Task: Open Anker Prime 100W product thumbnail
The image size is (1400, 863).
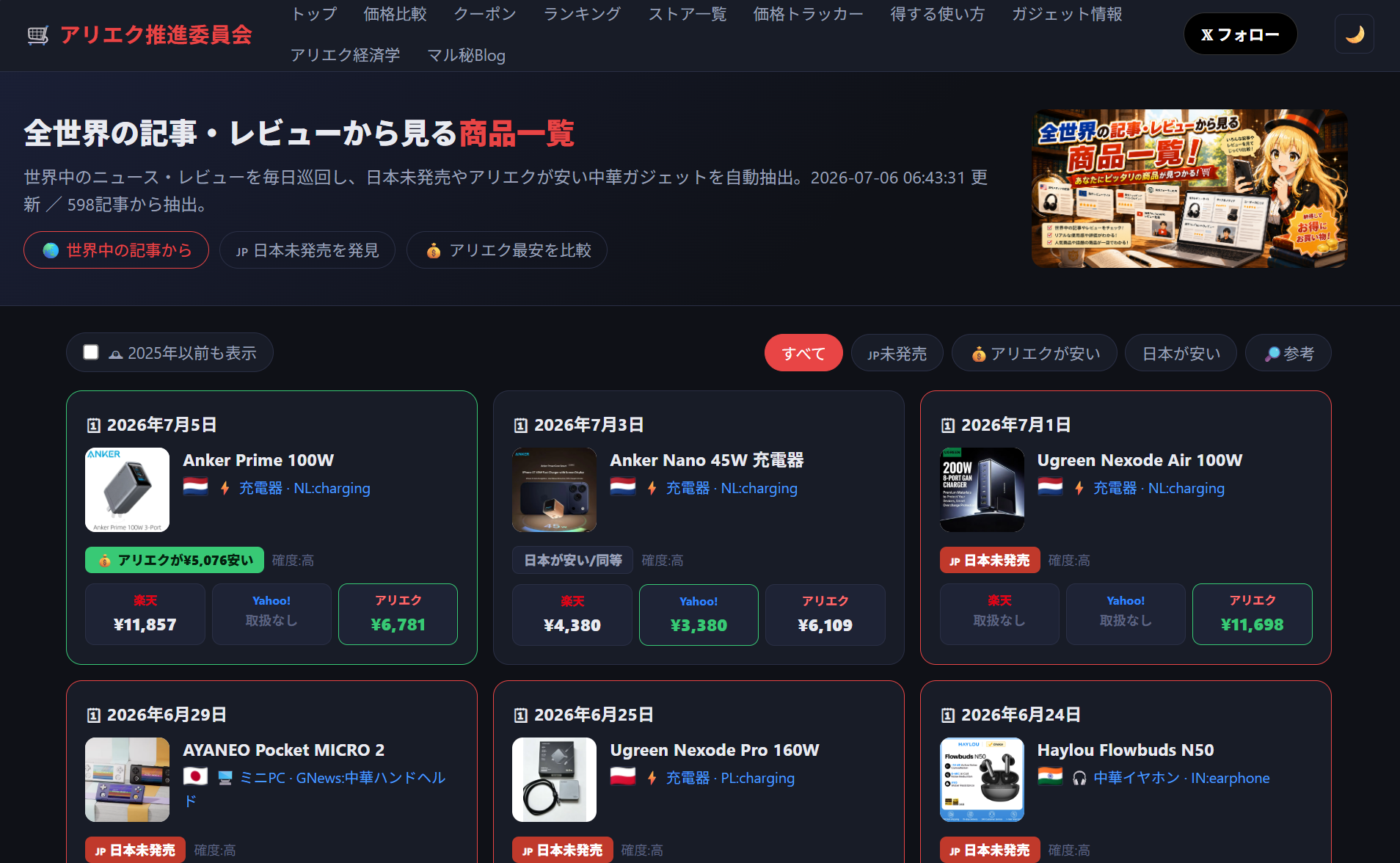Action: click(127, 489)
